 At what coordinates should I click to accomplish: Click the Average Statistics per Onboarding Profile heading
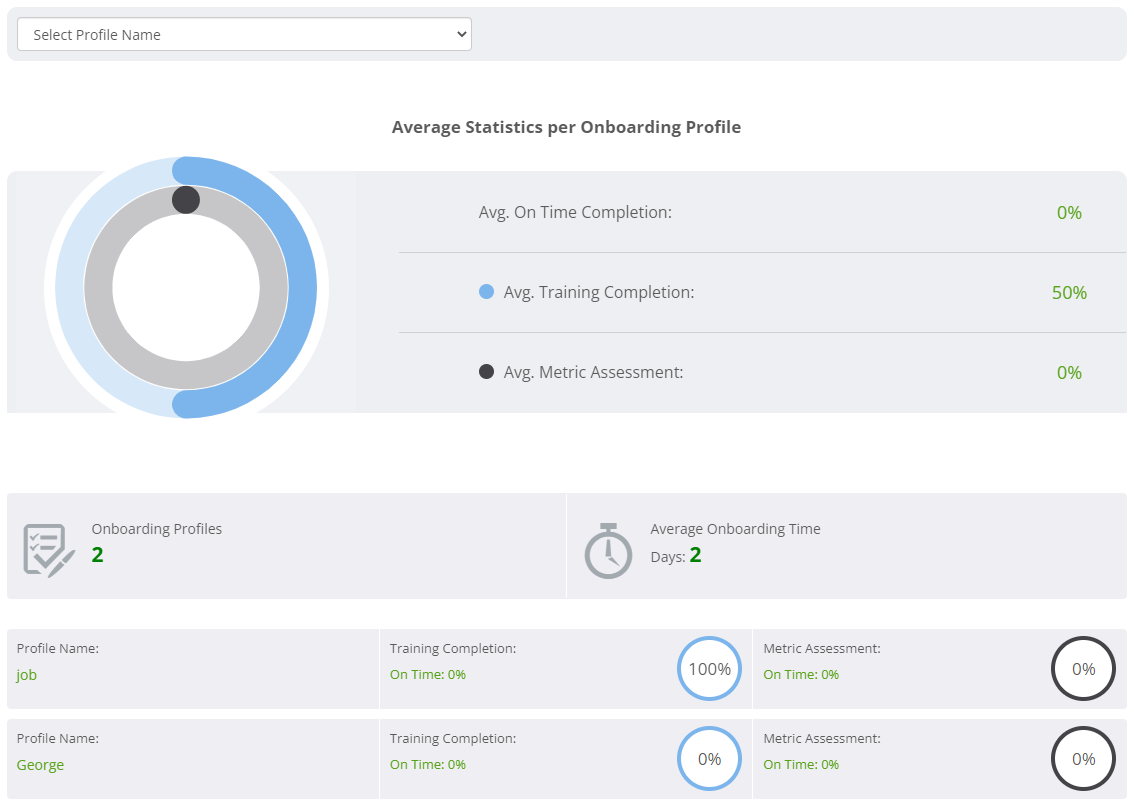pos(566,127)
